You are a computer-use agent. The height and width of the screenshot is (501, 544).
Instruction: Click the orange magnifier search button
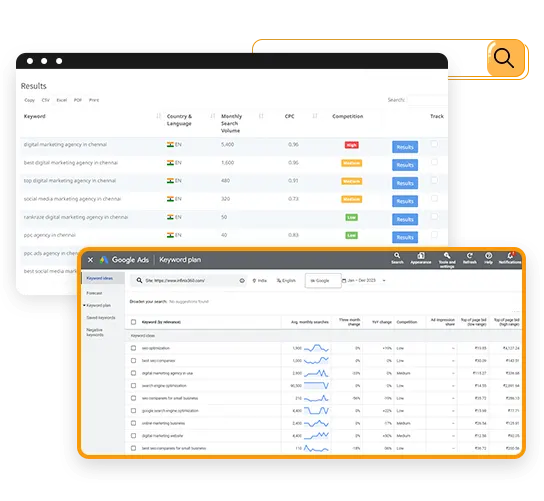[505, 58]
